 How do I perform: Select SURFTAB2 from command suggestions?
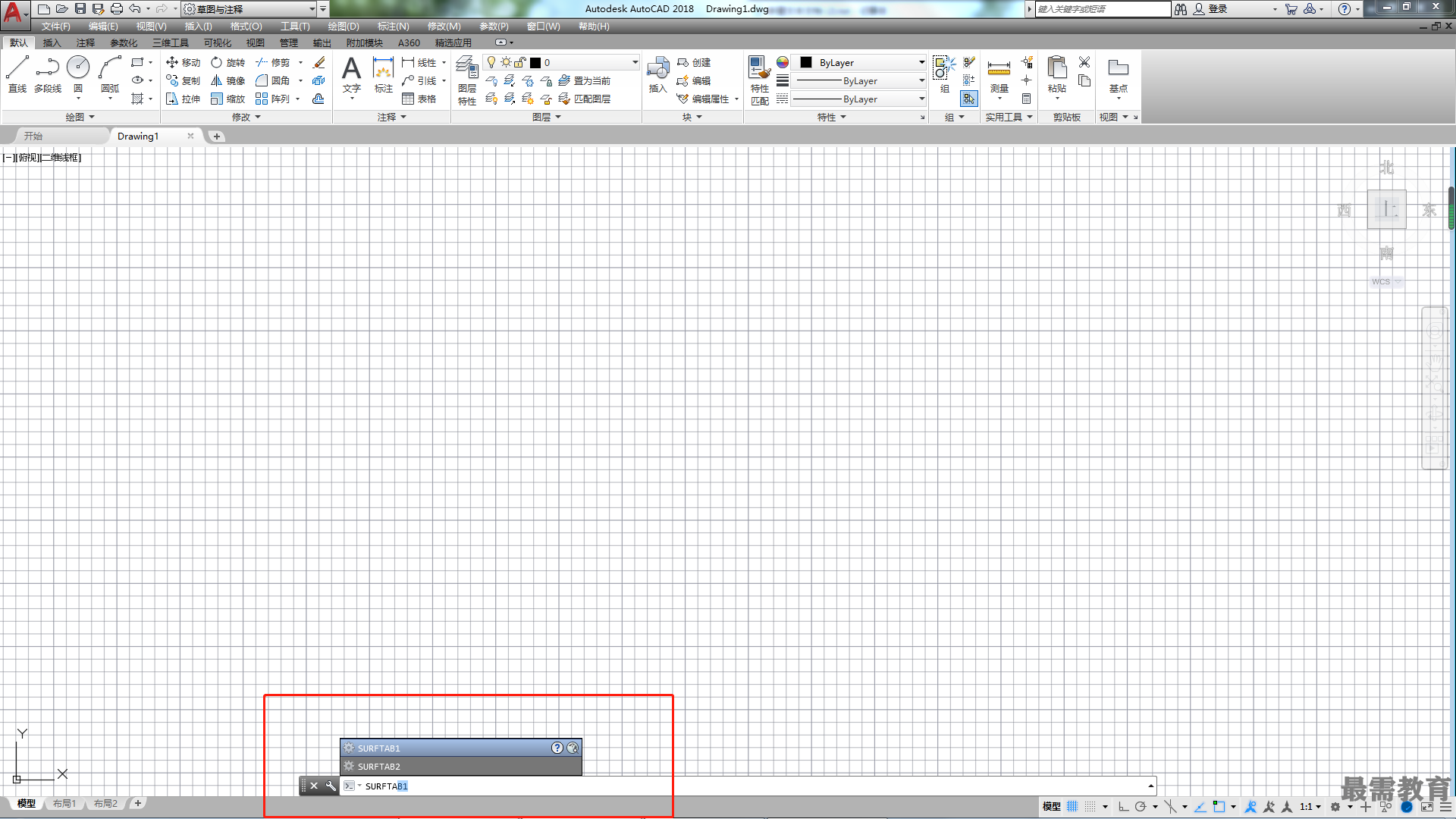[461, 766]
